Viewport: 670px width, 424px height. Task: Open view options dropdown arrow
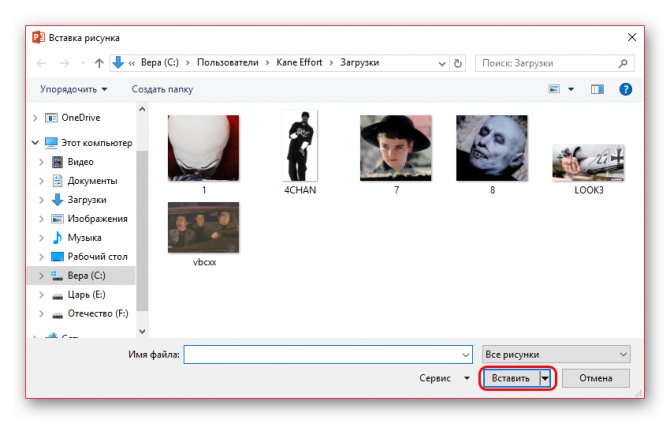571,89
